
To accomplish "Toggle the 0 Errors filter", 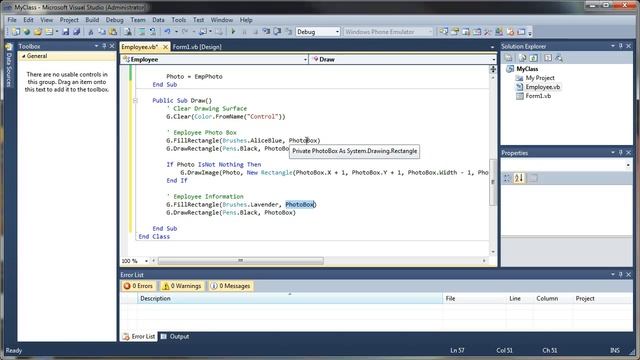I will click(x=138, y=286).
